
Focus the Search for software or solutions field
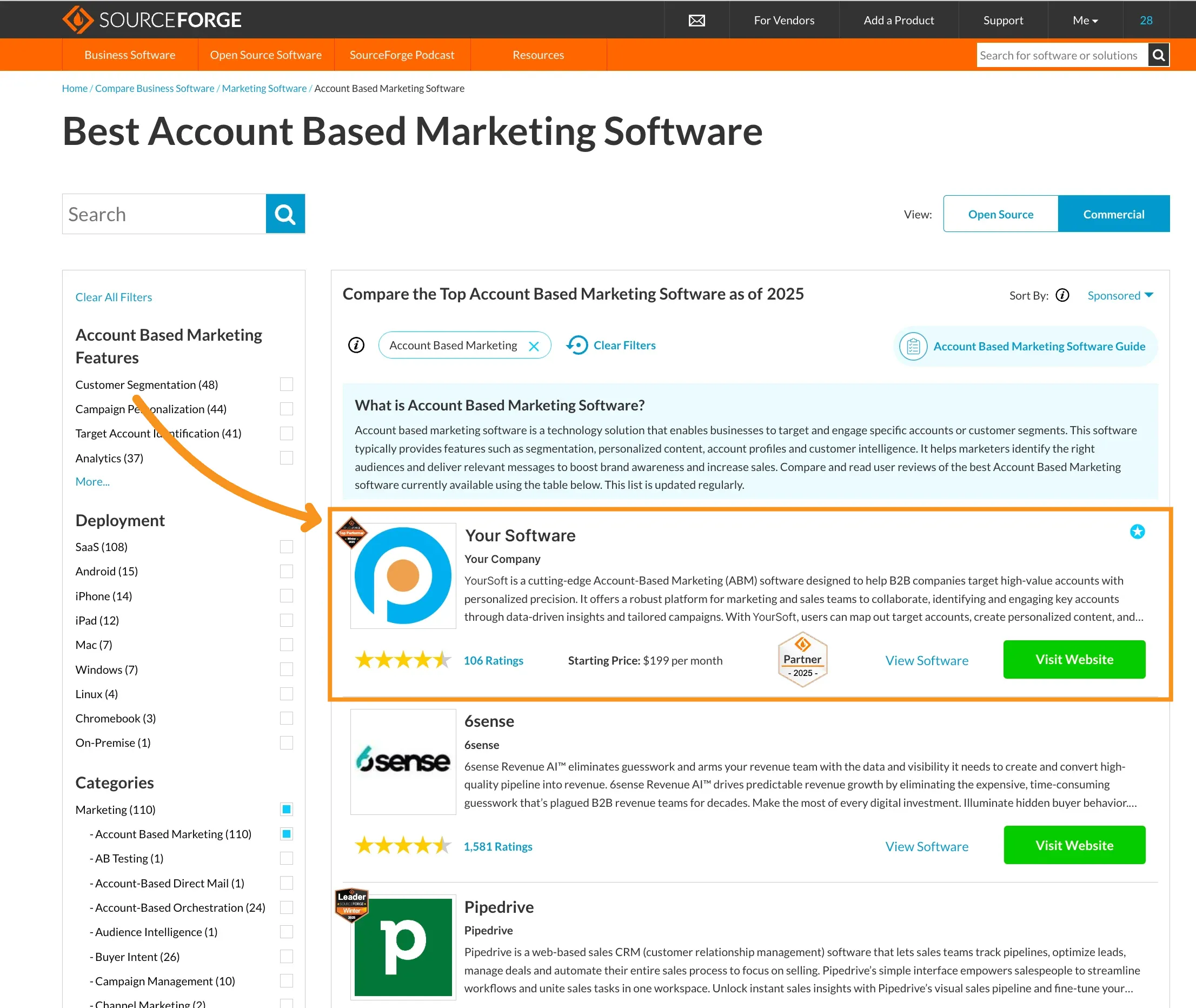click(x=1062, y=55)
